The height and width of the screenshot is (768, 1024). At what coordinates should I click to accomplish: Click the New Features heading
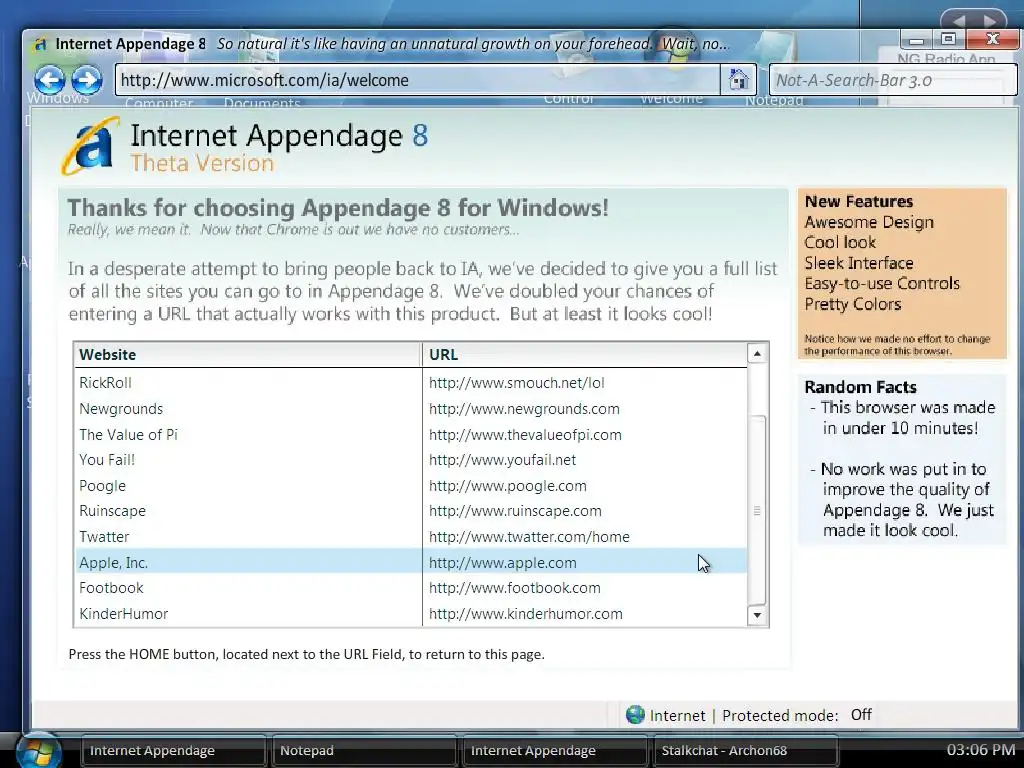(859, 201)
